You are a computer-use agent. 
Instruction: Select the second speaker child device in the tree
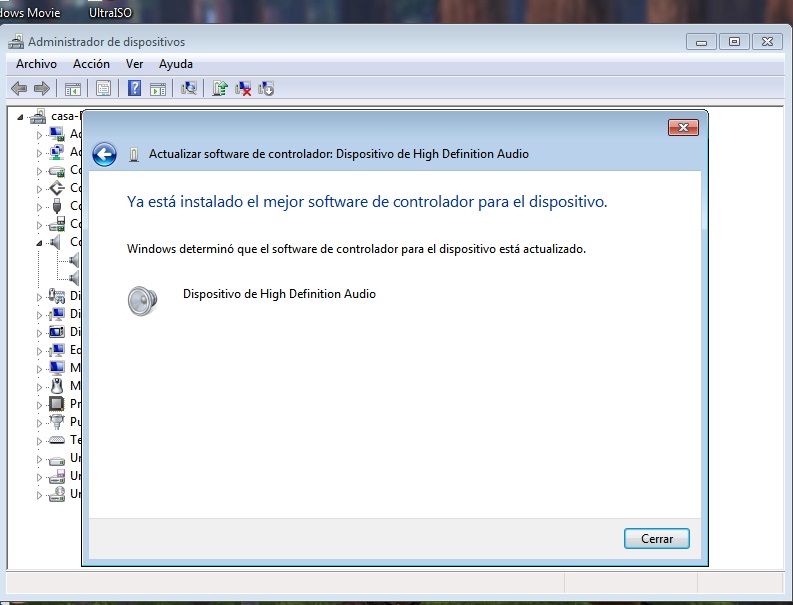[x=74, y=278]
